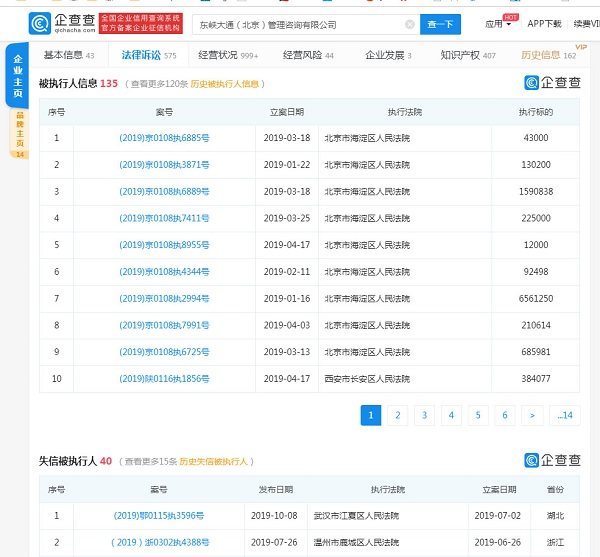Open case (2019)京0108执7991号
The image size is (600, 557).
pyautogui.click(x=164, y=326)
